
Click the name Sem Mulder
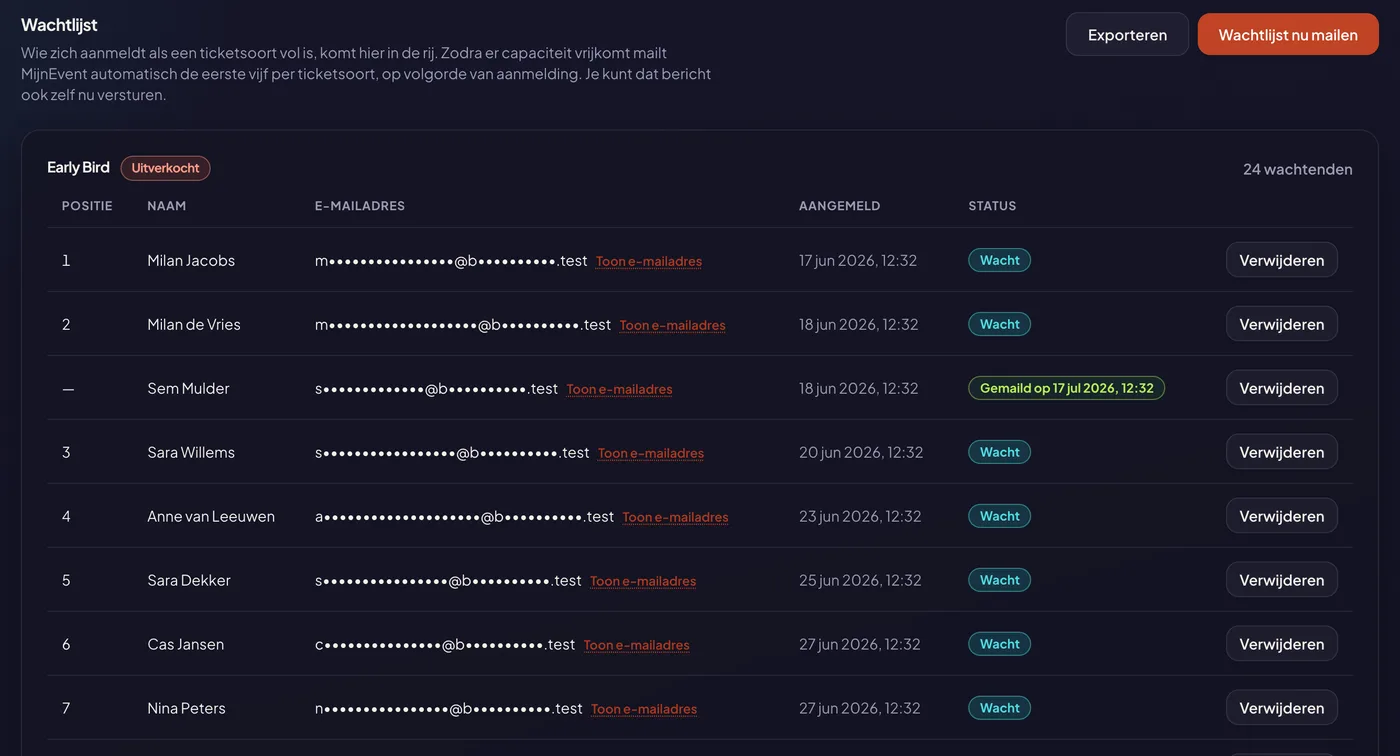pos(188,388)
